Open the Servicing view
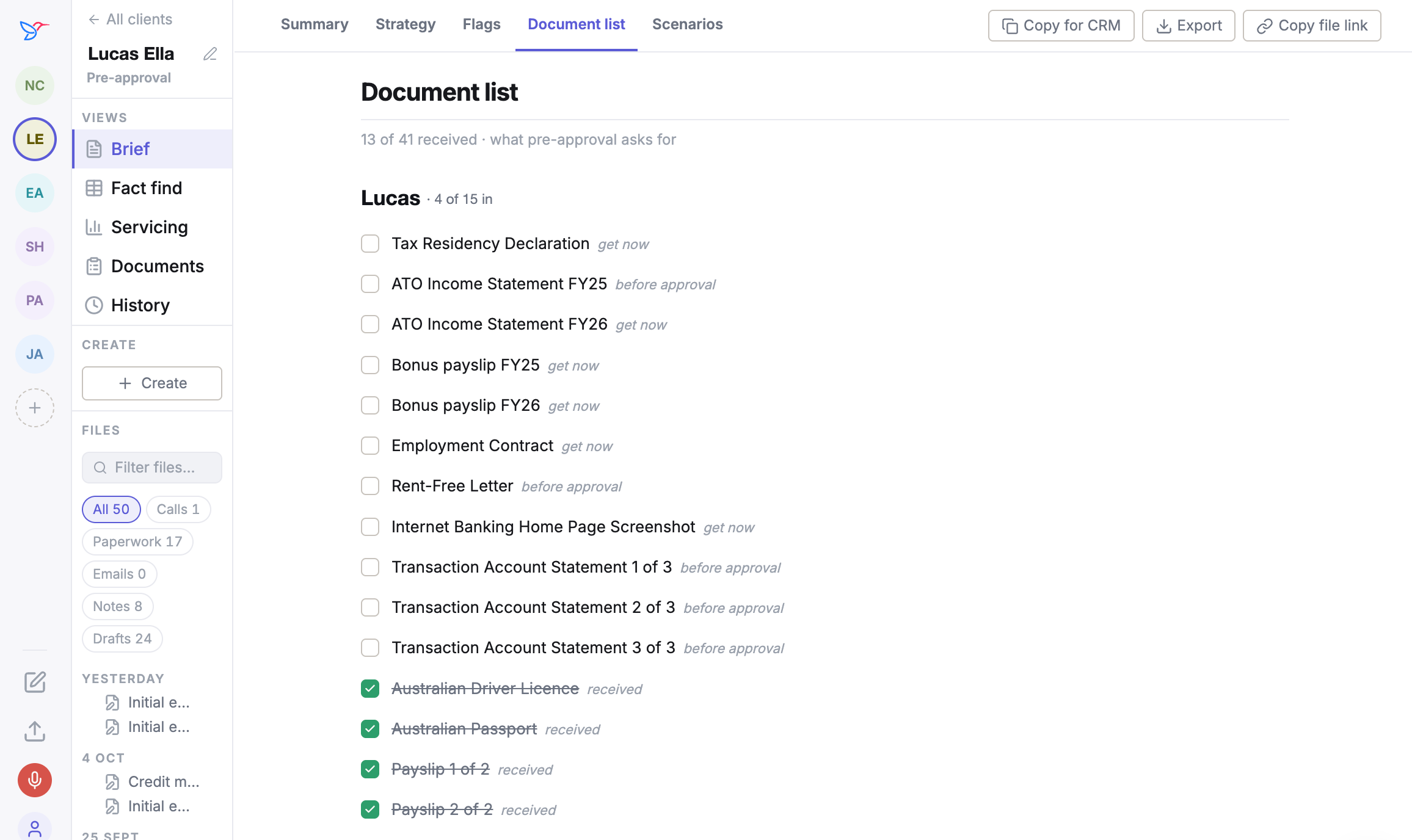The image size is (1412, 840). [x=153, y=227]
